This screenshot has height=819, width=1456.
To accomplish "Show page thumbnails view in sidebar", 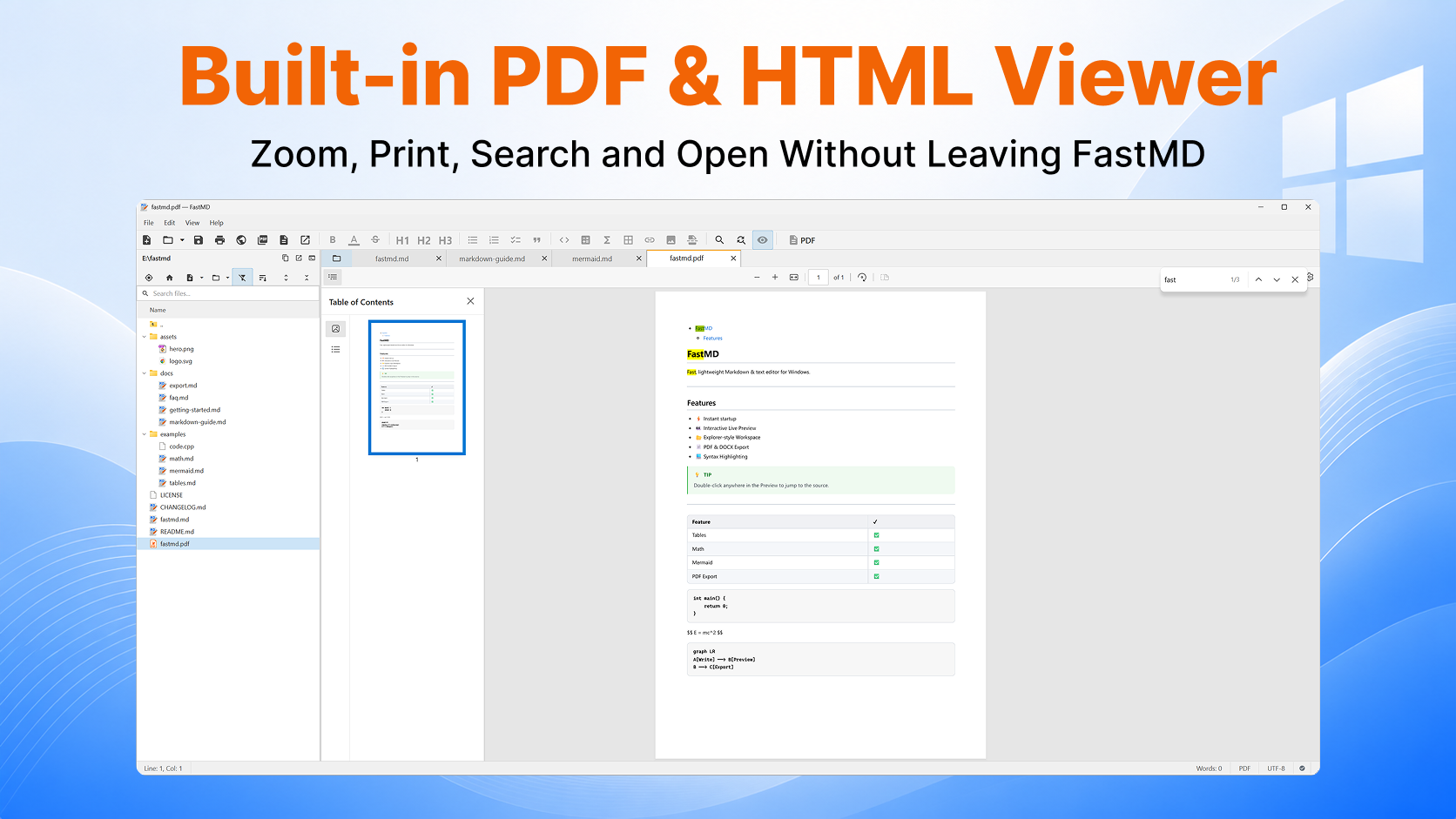I will click(x=336, y=329).
